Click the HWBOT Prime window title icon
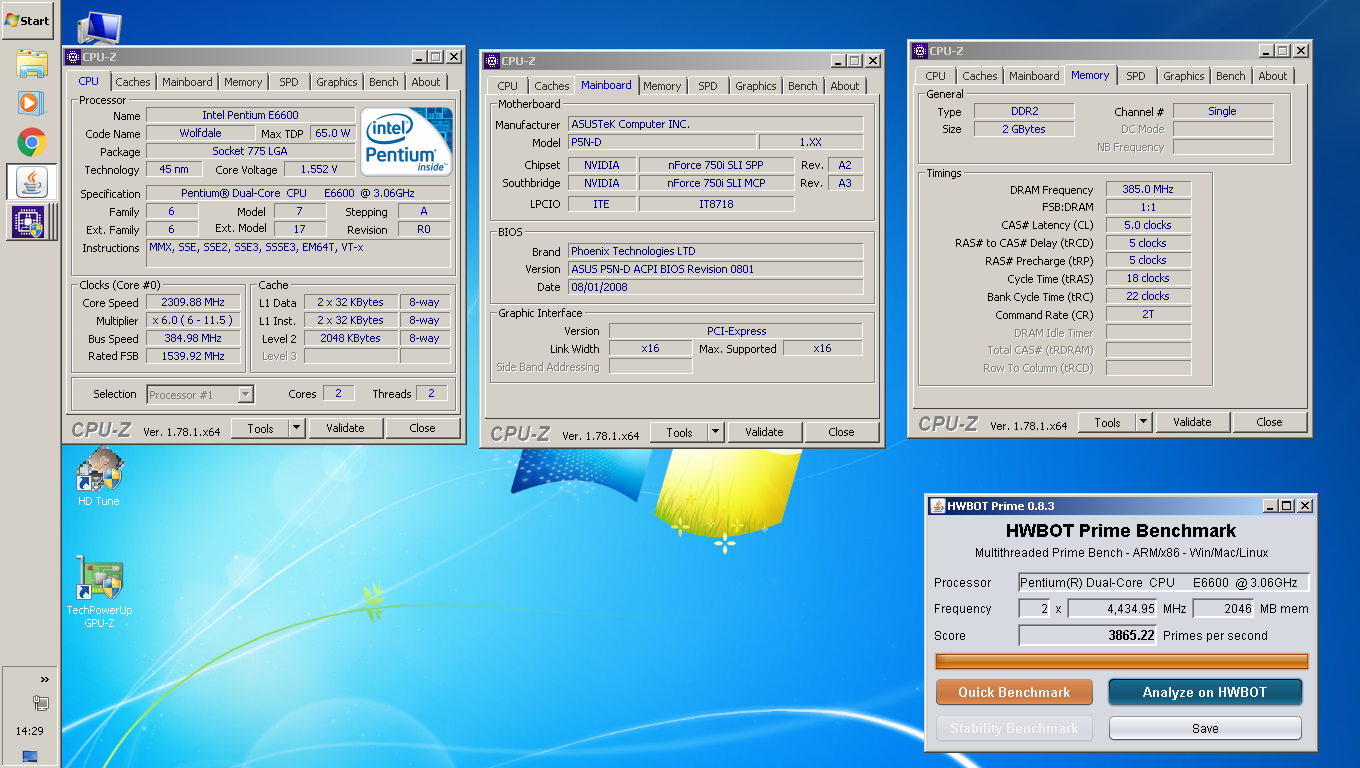This screenshot has height=768, width=1360. [937, 505]
